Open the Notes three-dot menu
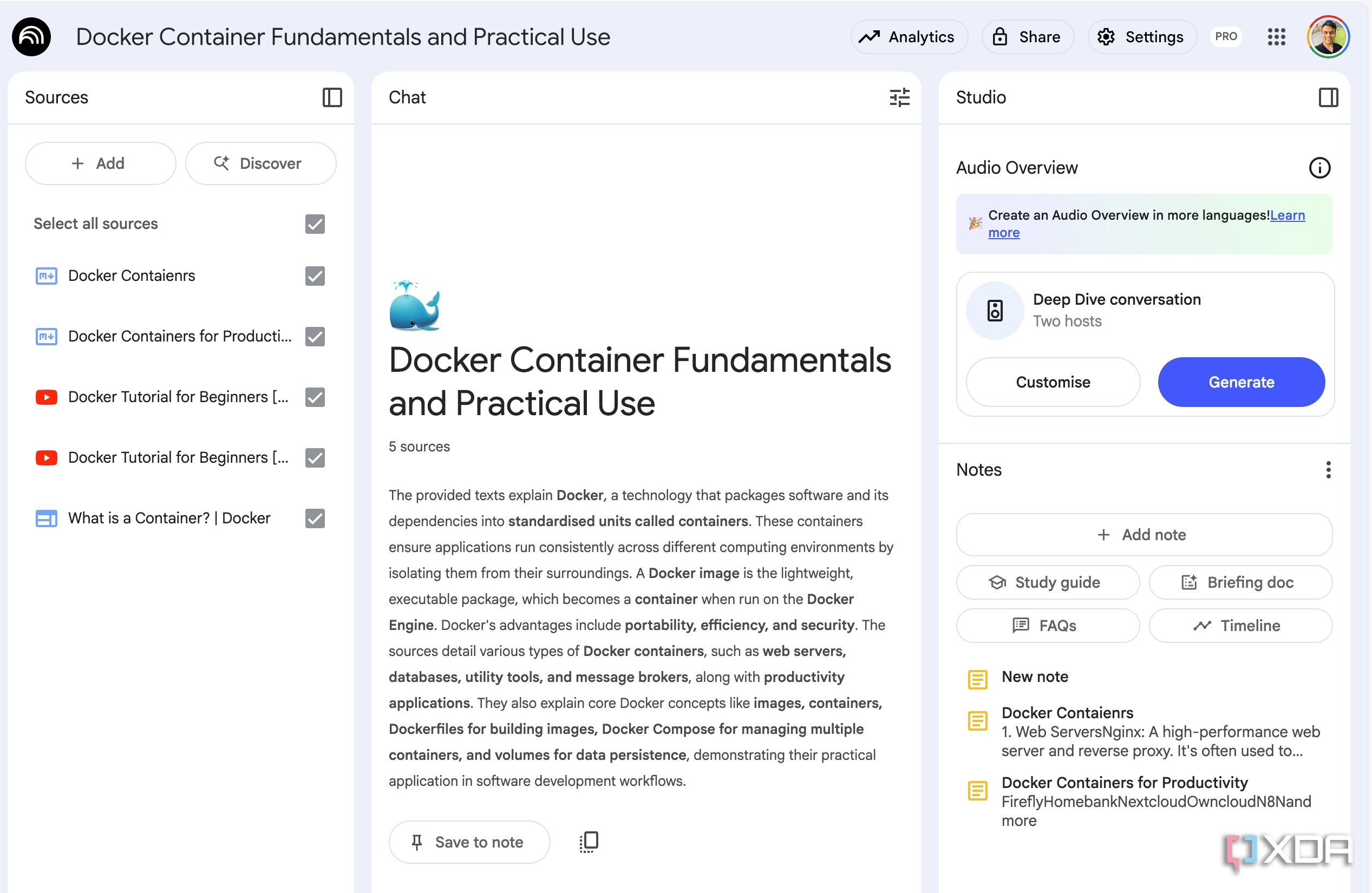The width and height of the screenshot is (1372, 893). (x=1328, y=470)
